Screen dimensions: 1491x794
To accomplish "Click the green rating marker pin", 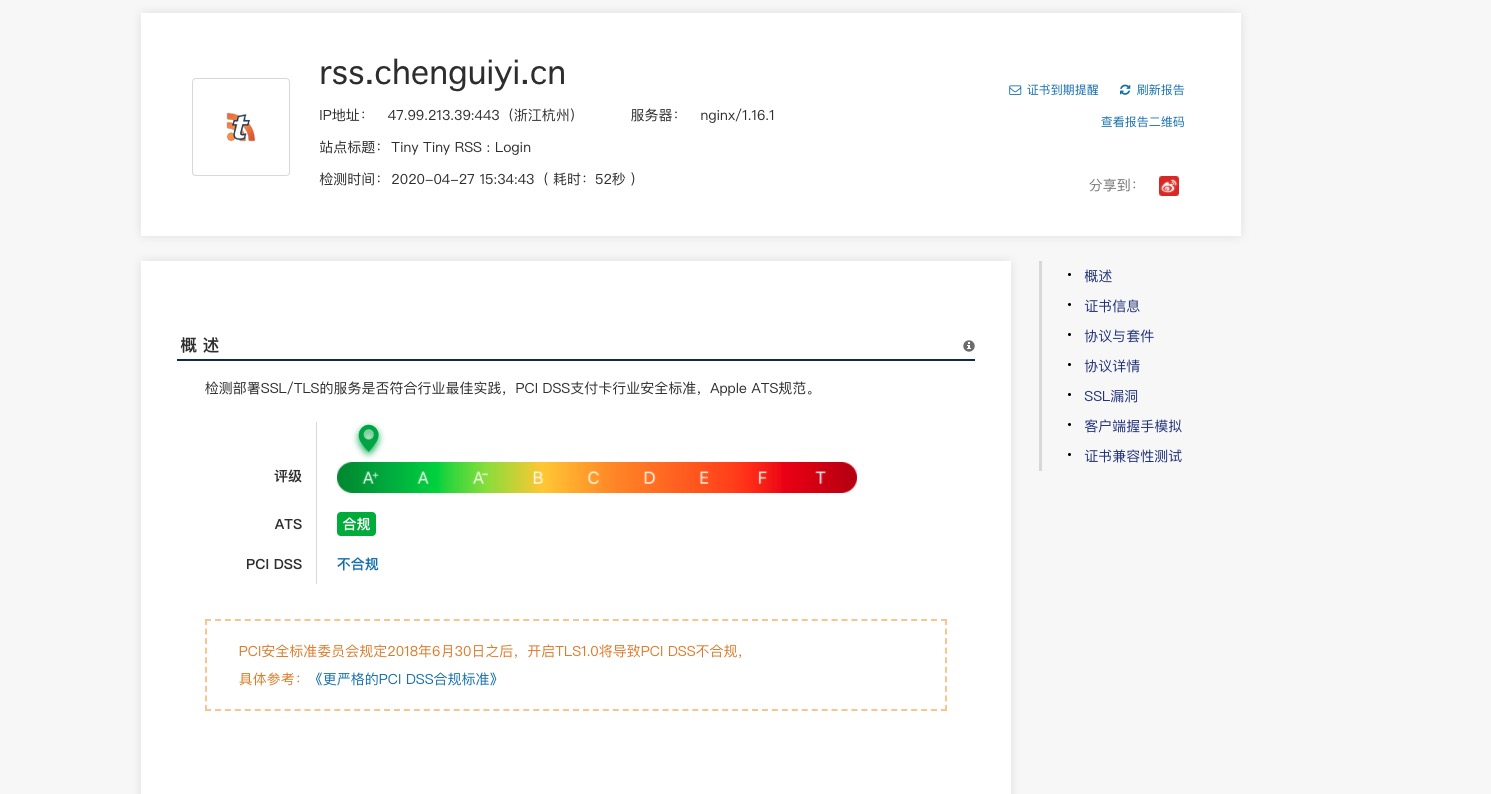I will tap(369, 437).
